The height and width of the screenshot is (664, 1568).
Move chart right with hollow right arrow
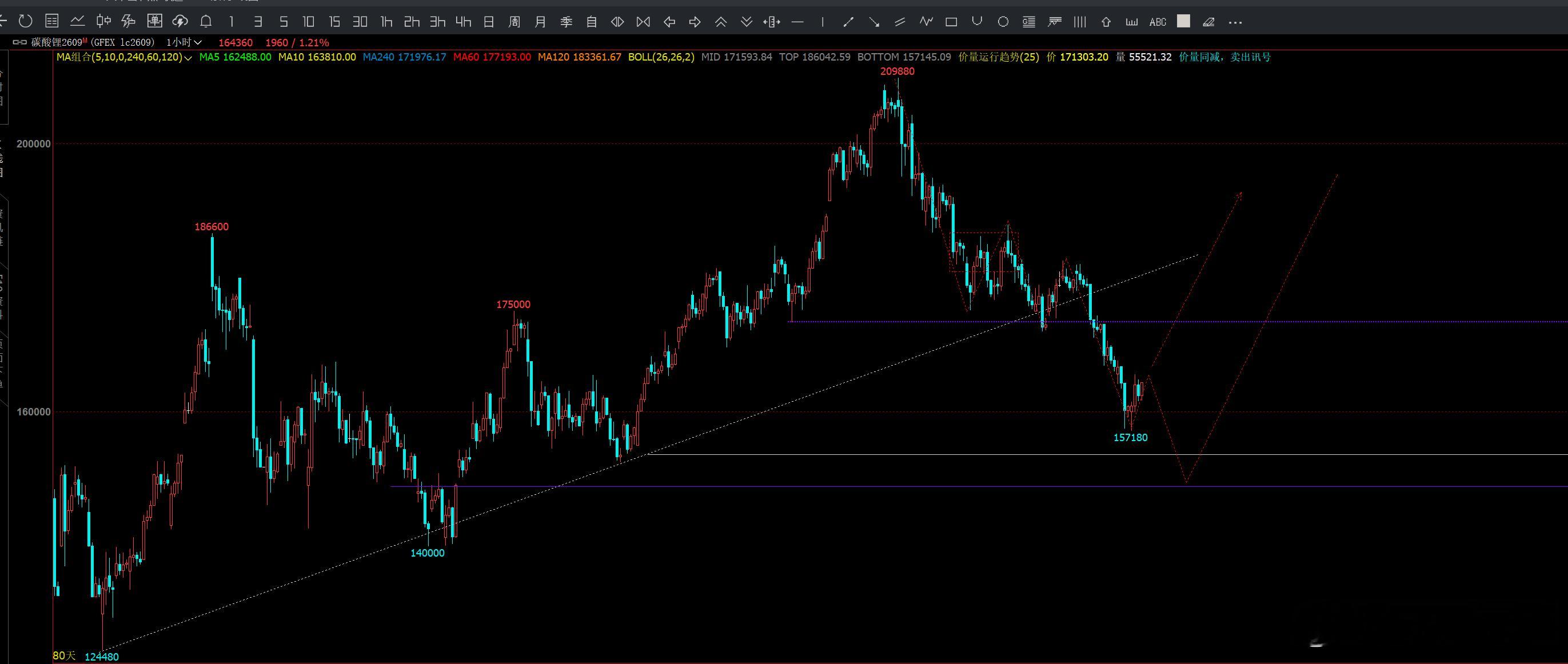click(x=695, y=22)
